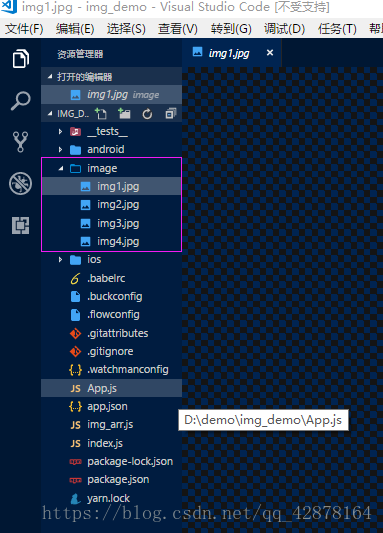Screen dimensions: 383x533
Task: Collapse the image folder
Action: coord(111,168)
